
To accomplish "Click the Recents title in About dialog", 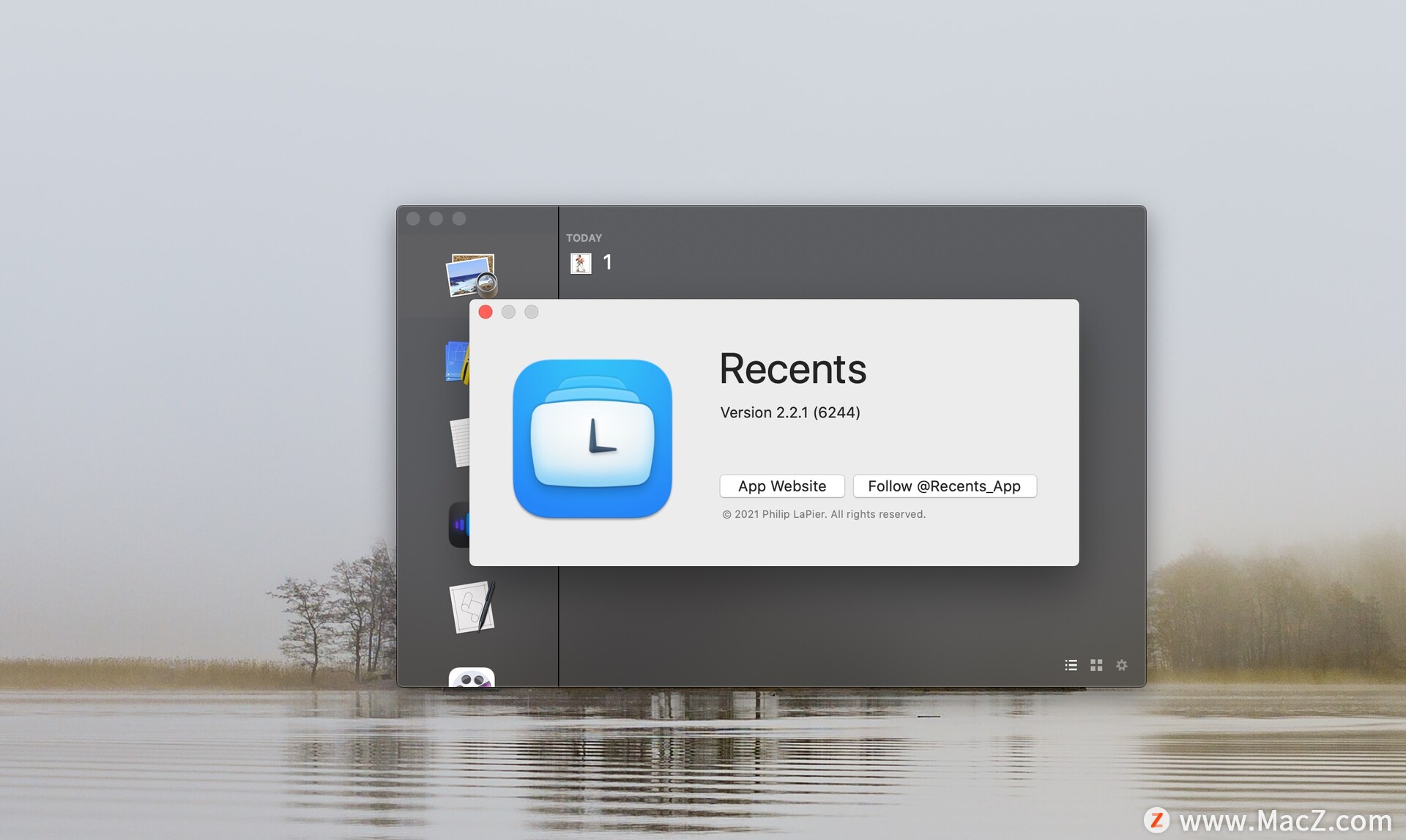I will click(x=793, y=368).
